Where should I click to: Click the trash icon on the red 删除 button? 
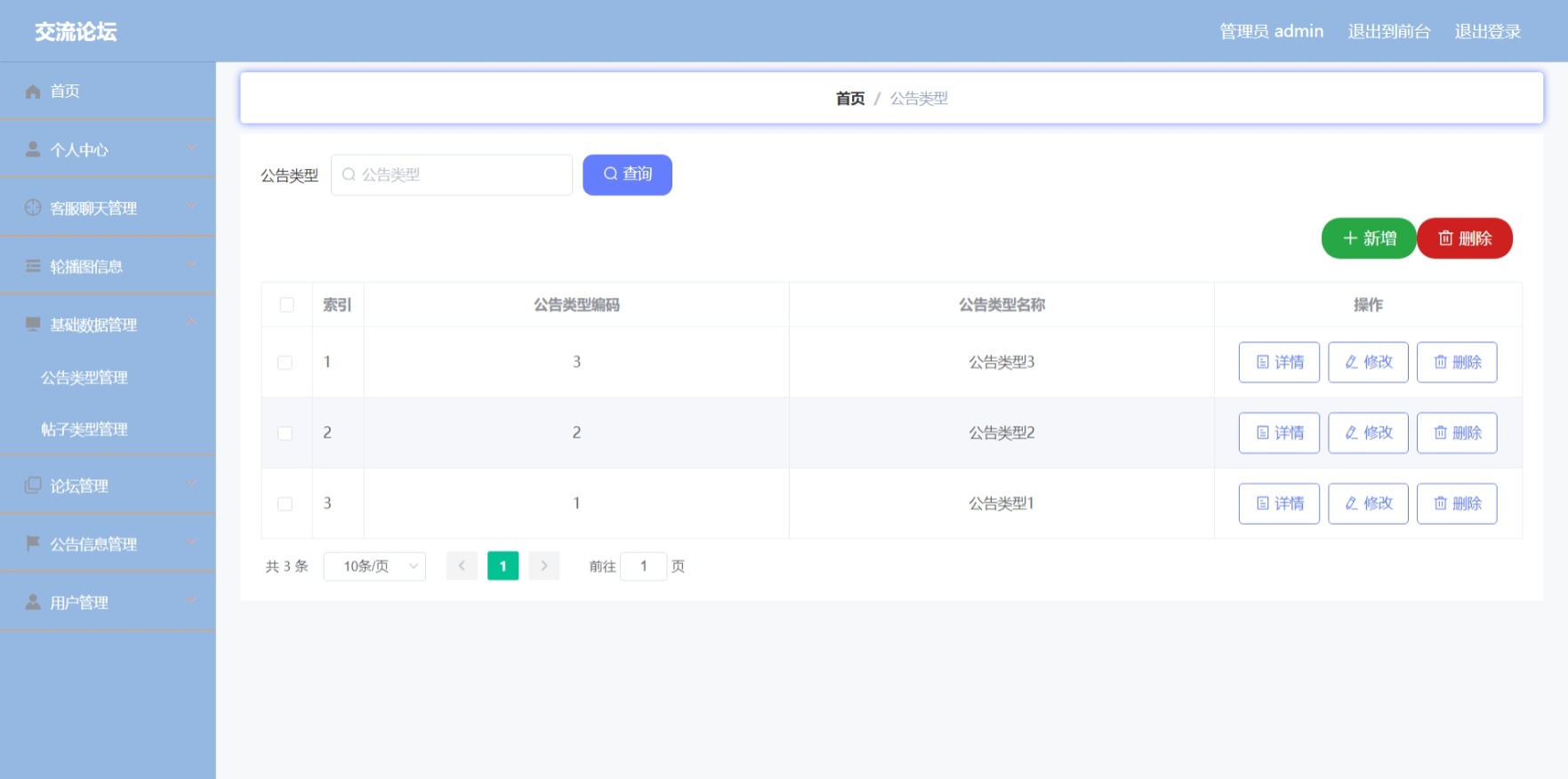coord(1445,238)
